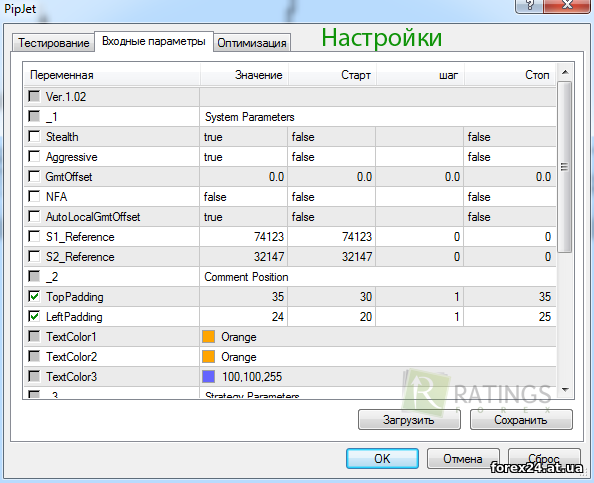Screen dimensions: 594x483
Task: Click the scrollbar up arrow
Action: [x=565, y=72]
